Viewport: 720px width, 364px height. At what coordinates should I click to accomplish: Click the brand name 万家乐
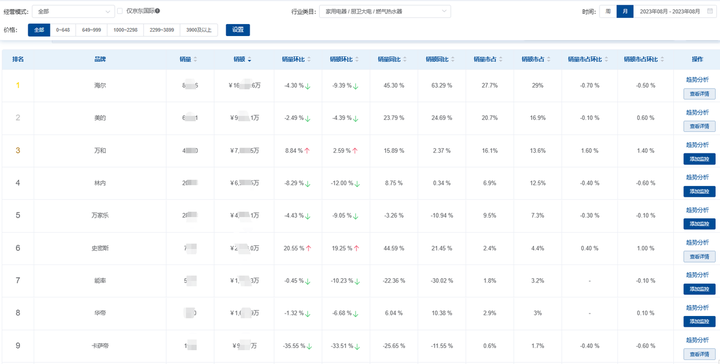(100, 215)
